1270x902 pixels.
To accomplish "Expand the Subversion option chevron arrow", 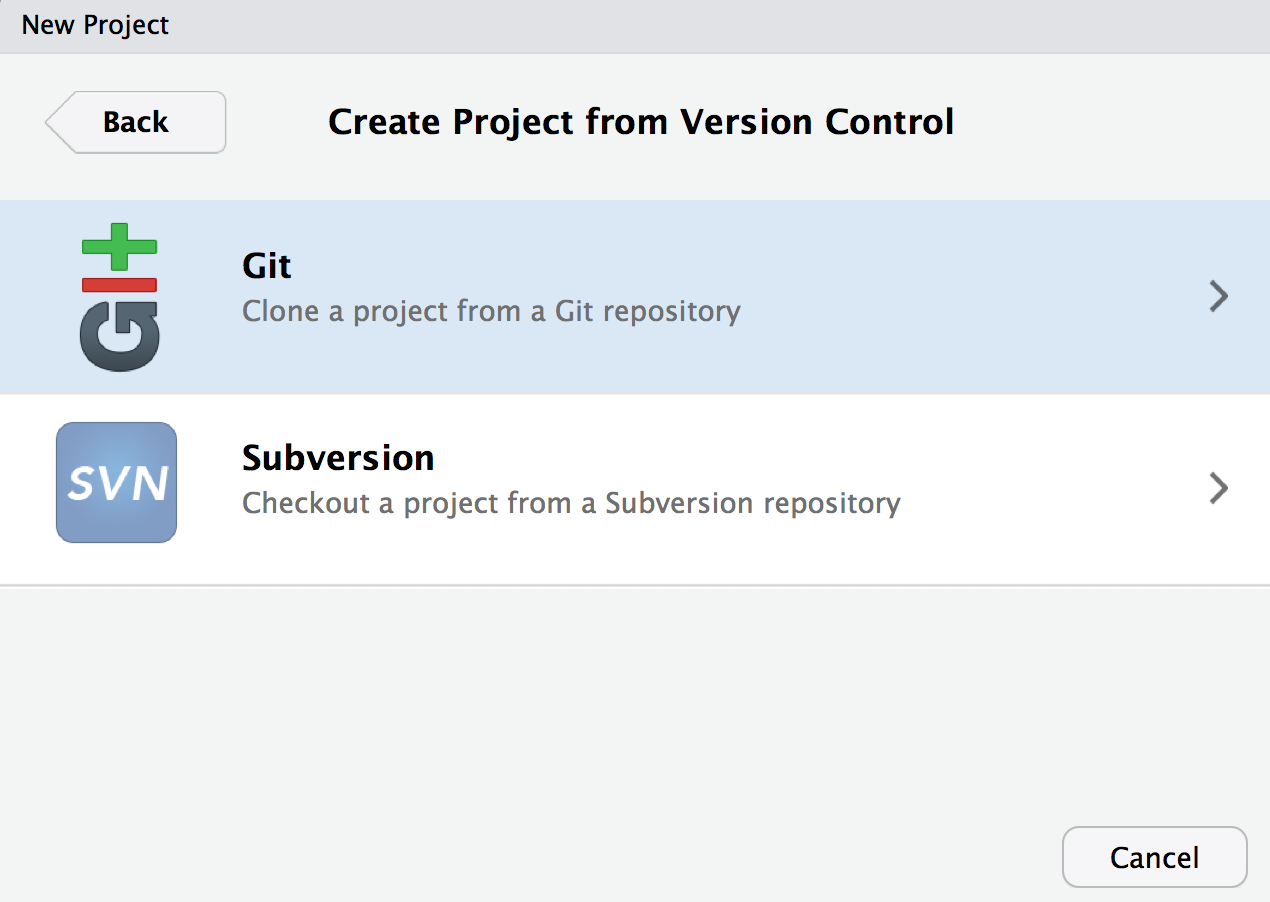I will point(1217,487).
